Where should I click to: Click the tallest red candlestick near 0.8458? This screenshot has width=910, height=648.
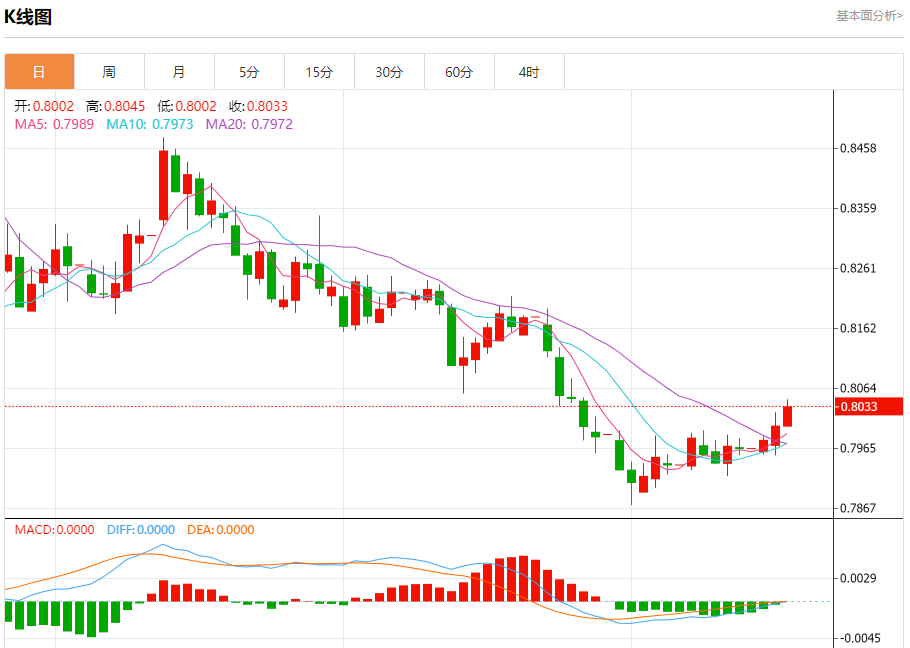164,185
